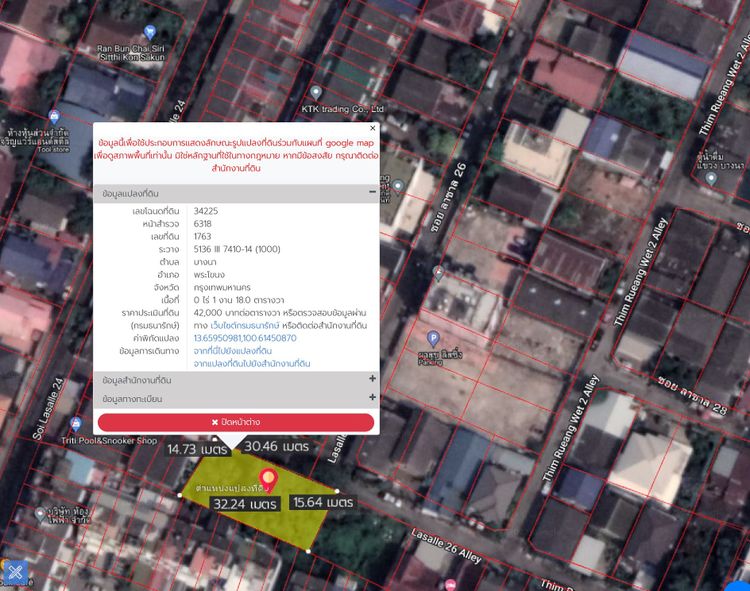The height and width of the screenshot is (591, 750).
Task: Open directions link จากที่นี่ไปยังแปลงที่ดิน
Action: click(233, 351)
